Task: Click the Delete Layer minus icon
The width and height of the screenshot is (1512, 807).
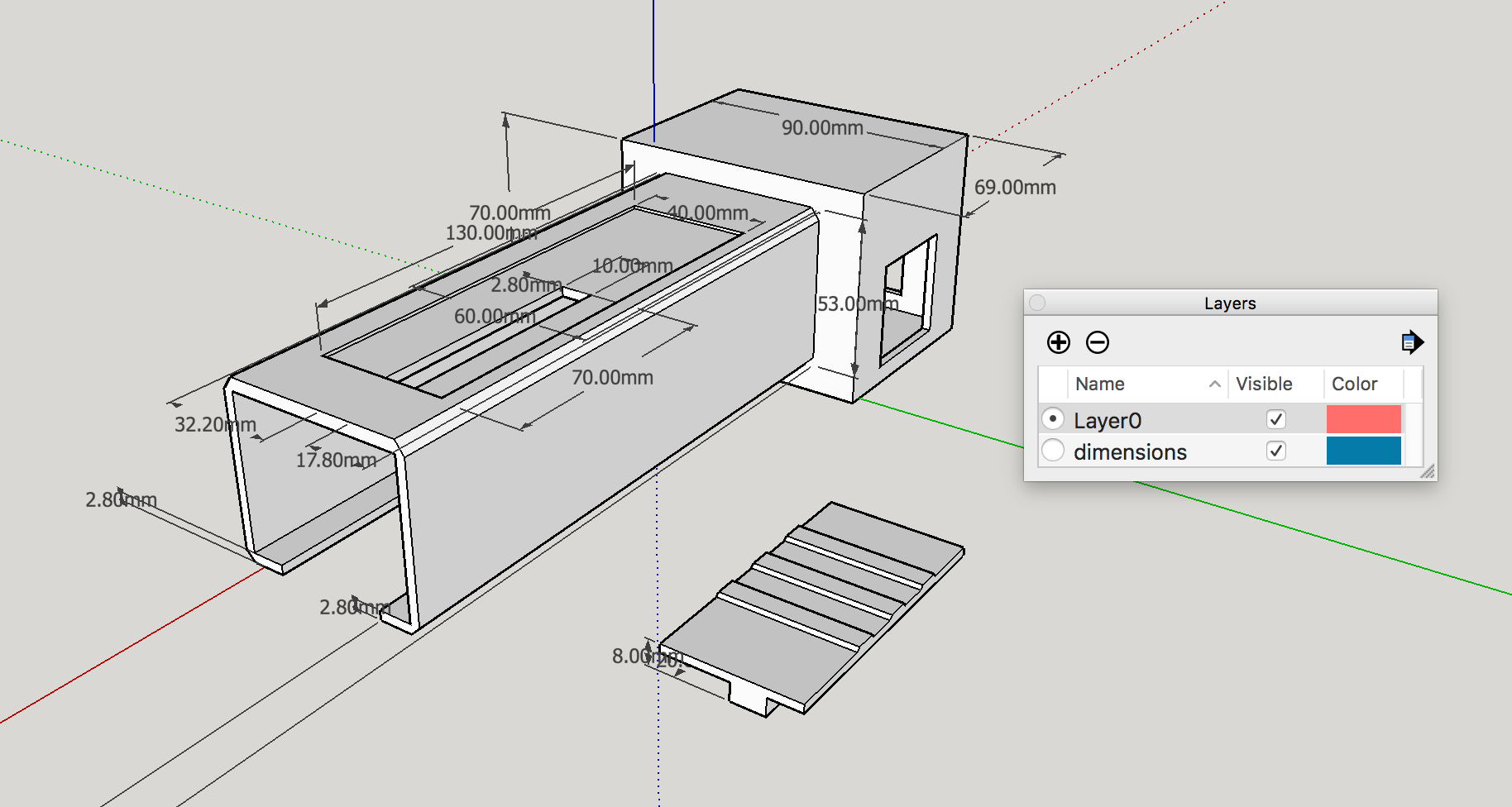Action: [x=1098, y=342]
